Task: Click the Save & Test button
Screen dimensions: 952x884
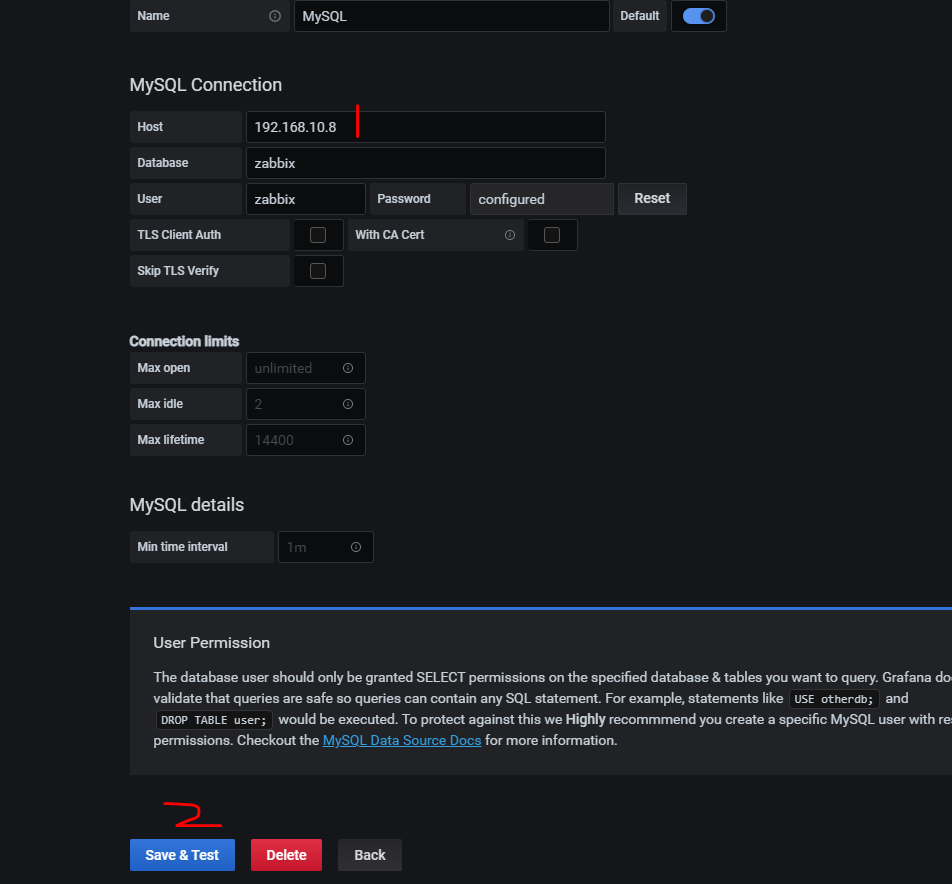Action: pyautogui.click(x=182, y=855)
